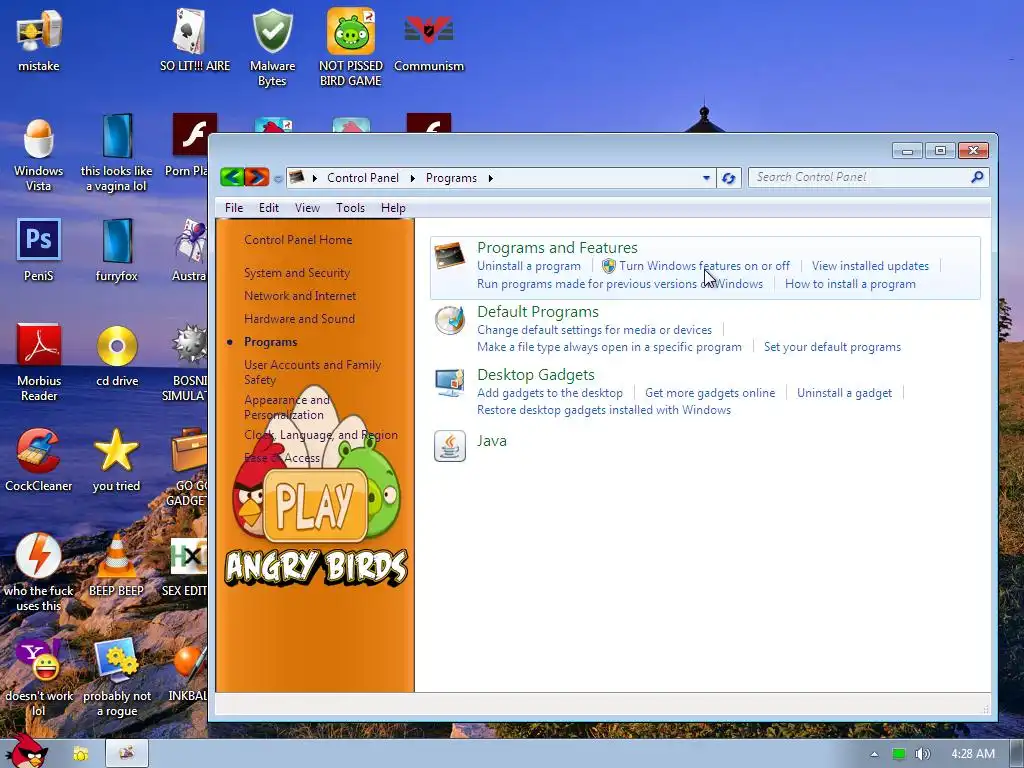Open the Edit menu
The image size is (1024, 768).
[268, 208]
